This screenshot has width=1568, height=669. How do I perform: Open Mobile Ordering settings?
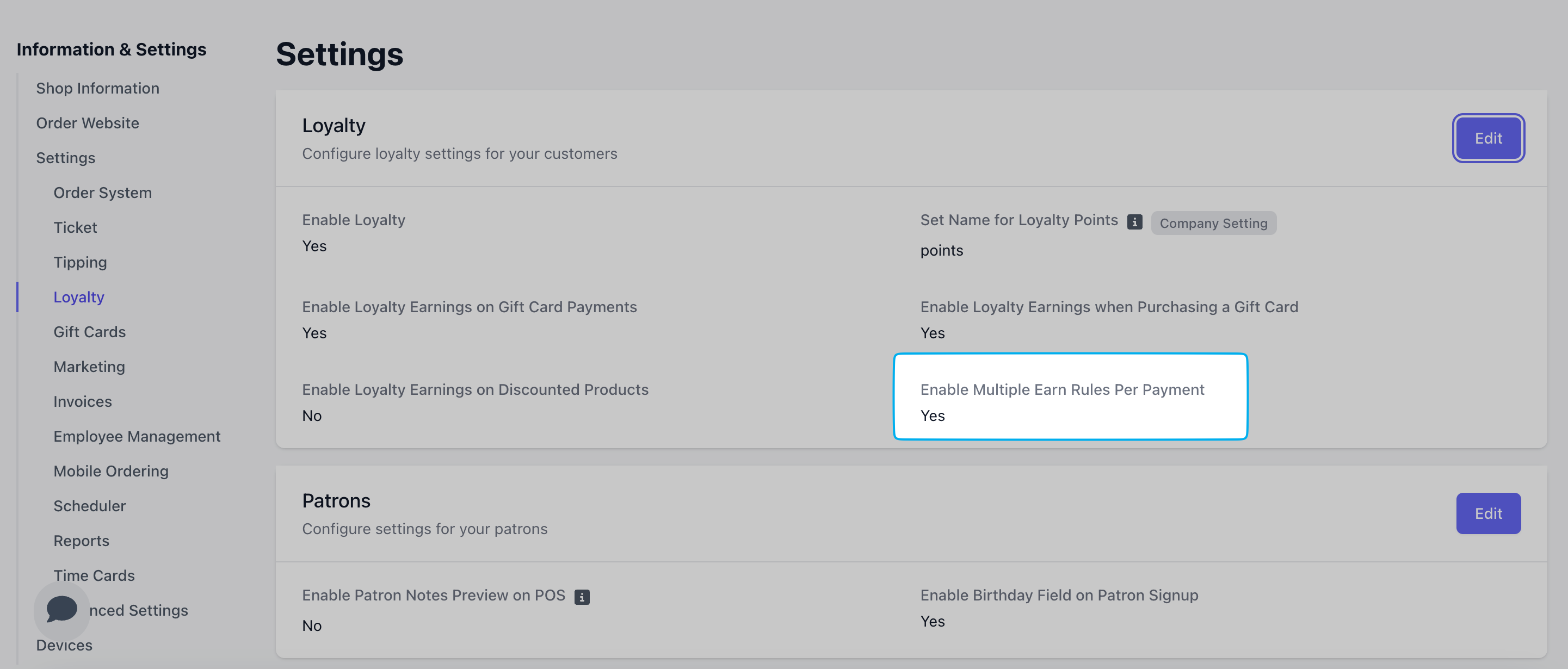point(111,471)
